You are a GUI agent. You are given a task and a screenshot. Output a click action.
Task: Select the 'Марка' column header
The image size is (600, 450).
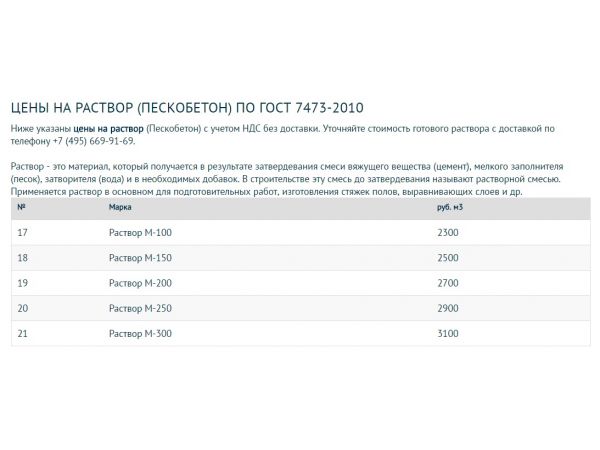pos(119,206)
